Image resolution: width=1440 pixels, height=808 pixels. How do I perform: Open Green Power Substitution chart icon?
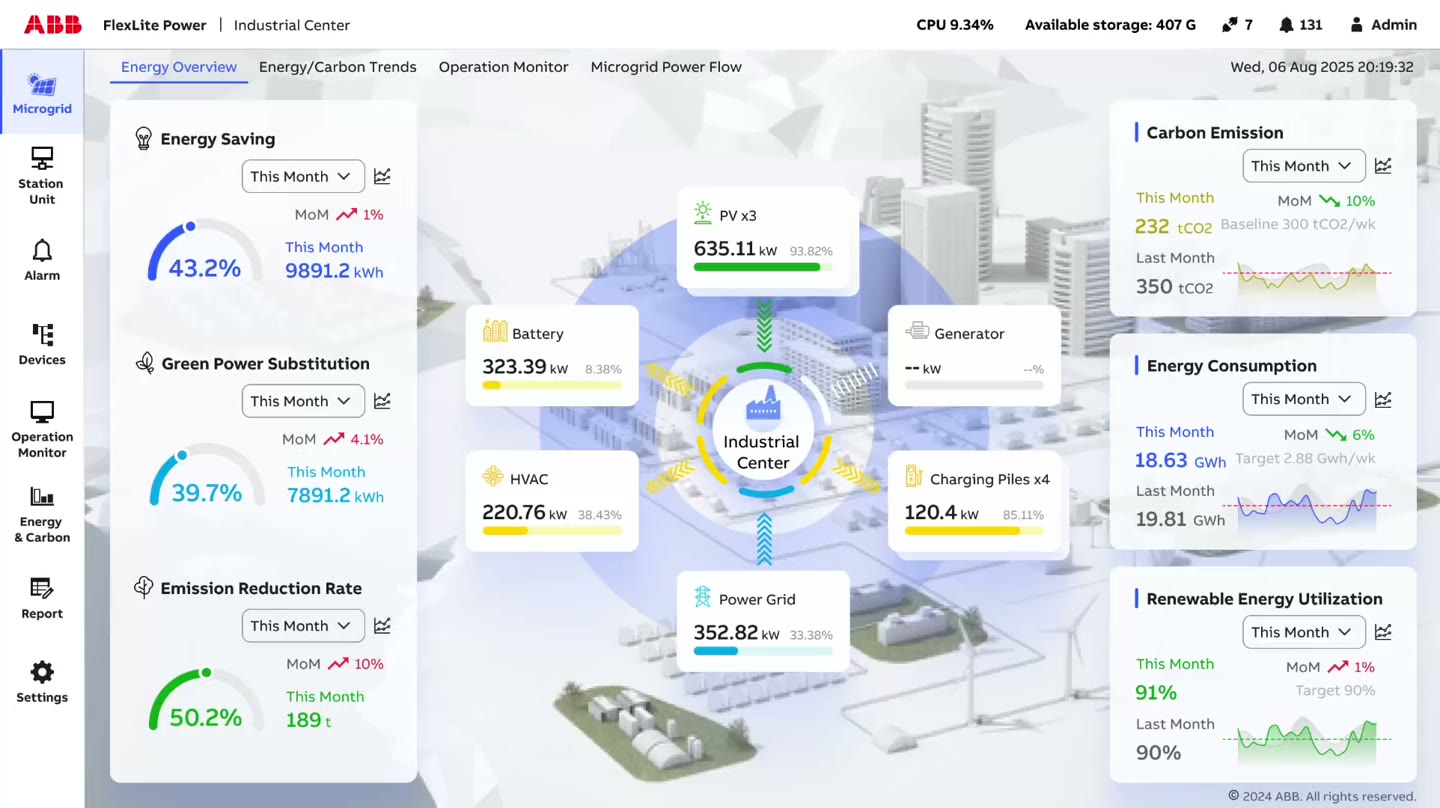382,401
